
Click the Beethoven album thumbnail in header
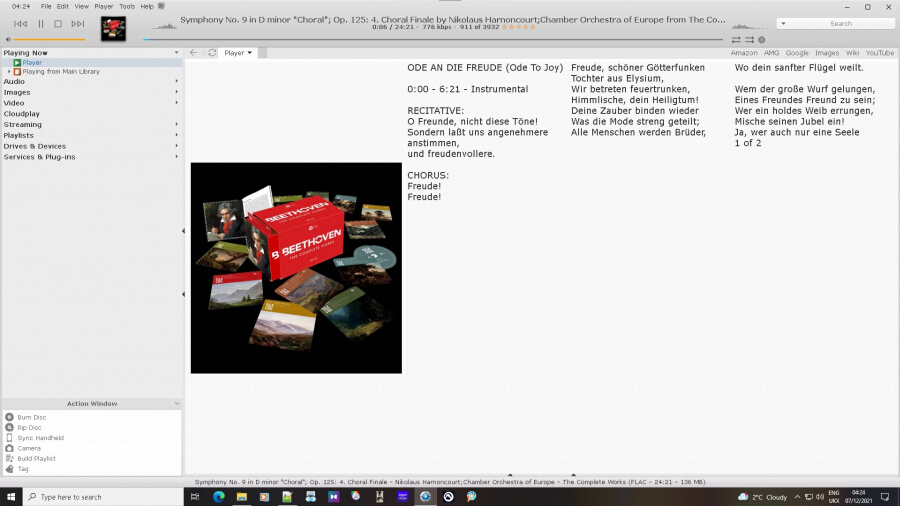(114, 29)
